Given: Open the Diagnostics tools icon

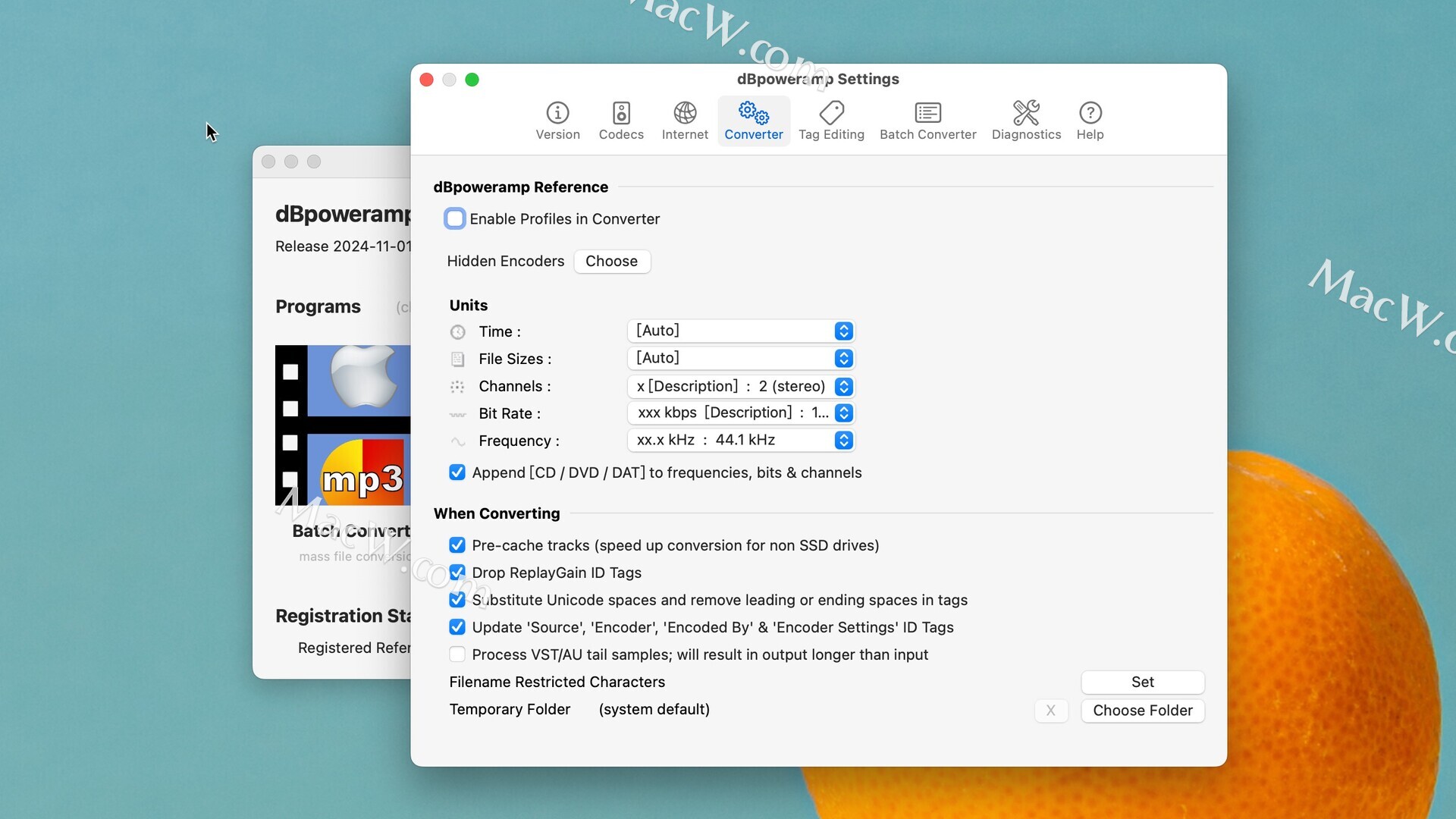Looking at the screenshot, I should (1026, 113).
